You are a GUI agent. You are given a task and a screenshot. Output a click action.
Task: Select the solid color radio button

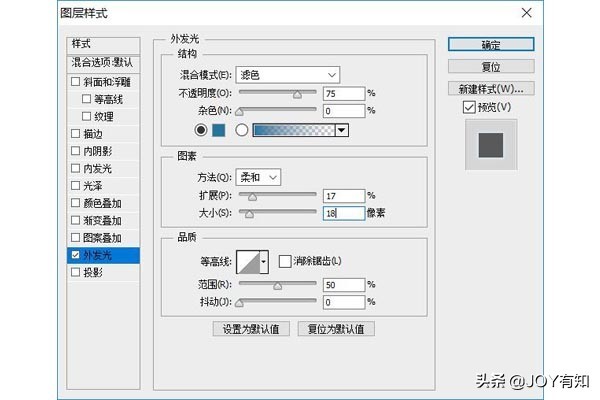click(201, 130)
